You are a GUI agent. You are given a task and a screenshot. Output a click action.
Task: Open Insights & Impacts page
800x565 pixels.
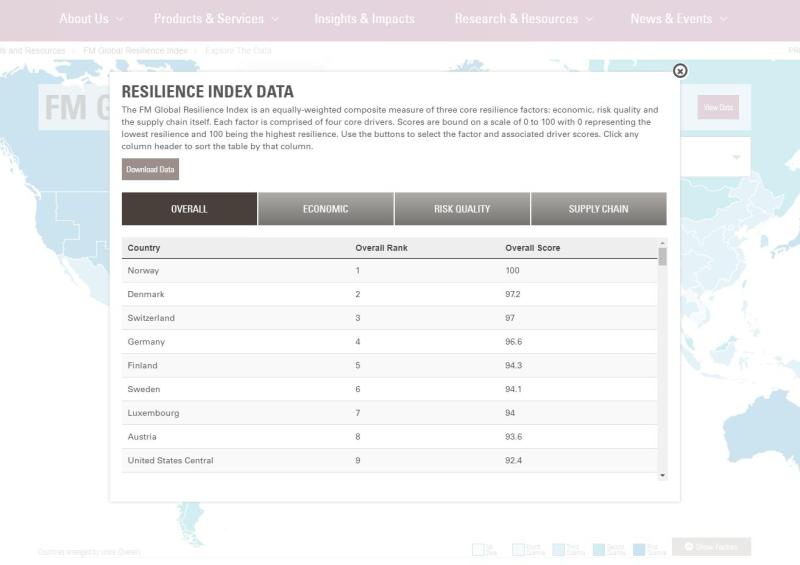coord(364,19)
